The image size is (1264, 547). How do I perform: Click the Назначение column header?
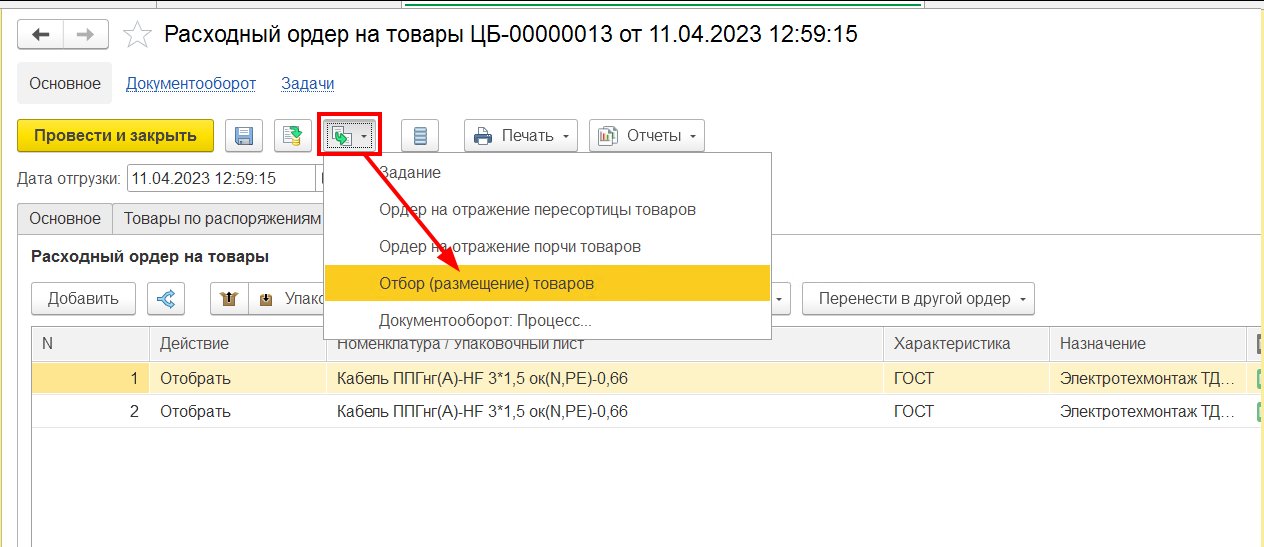point(1147,344)
